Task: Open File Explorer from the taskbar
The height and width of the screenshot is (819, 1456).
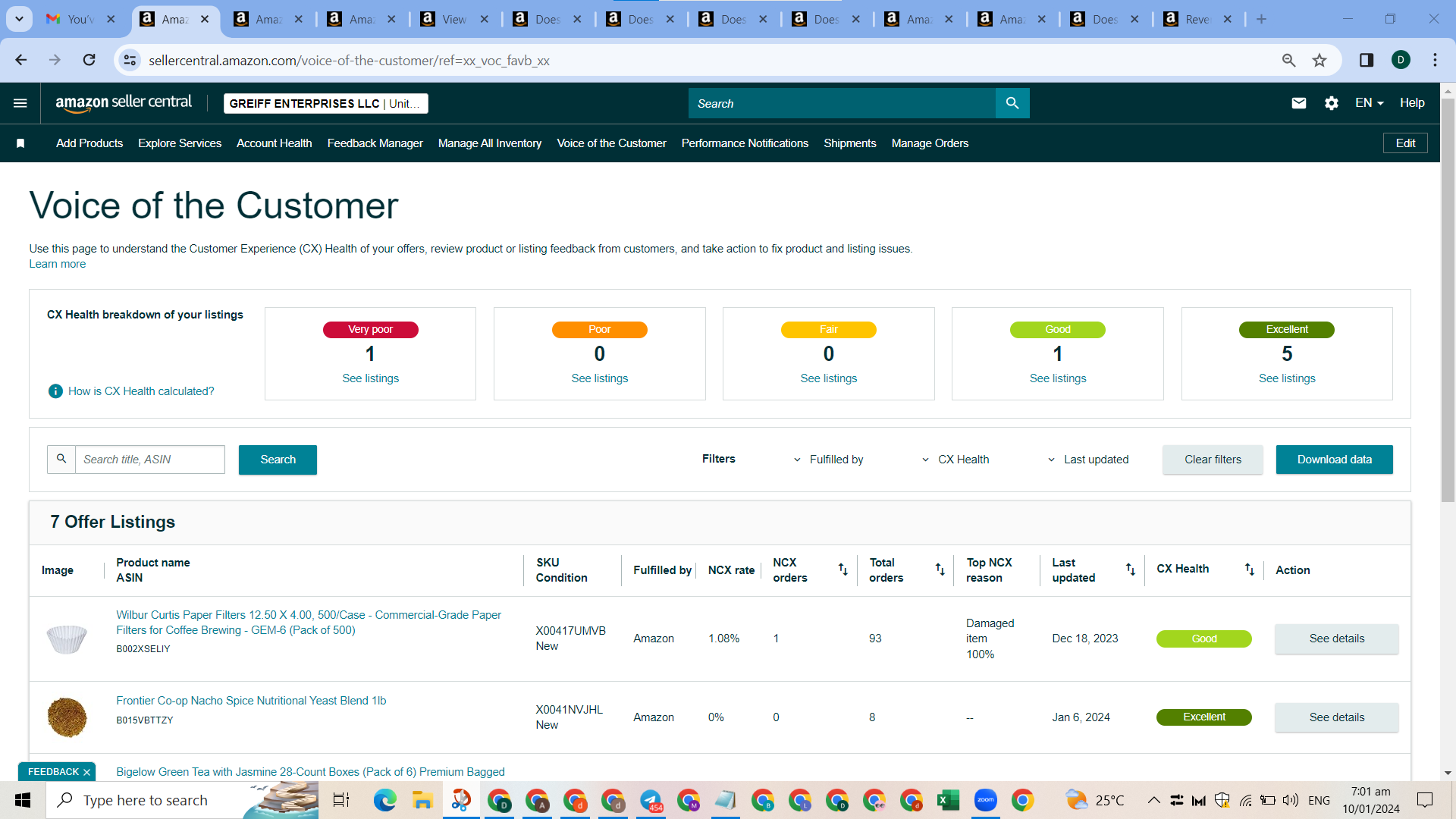Action: [x=422, y=800]
